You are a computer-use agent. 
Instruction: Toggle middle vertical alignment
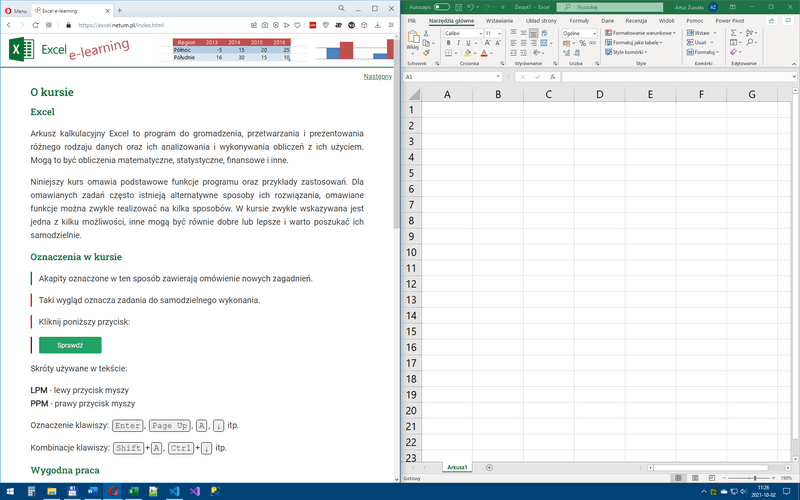tap(523, 32)
